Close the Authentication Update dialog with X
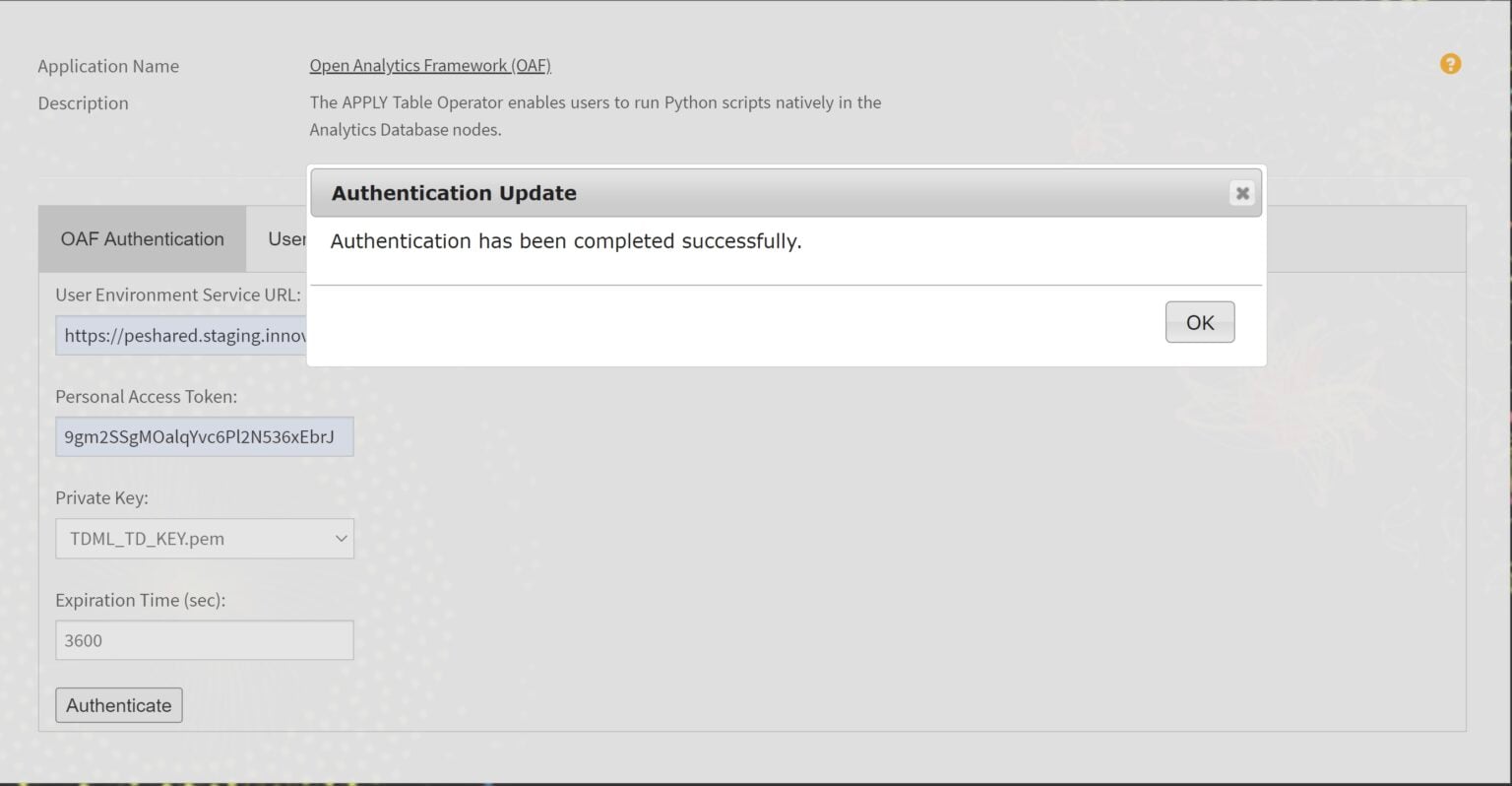Image resolution: width=1512 pixels, height=786 pixels. (x=1242, y=193)
